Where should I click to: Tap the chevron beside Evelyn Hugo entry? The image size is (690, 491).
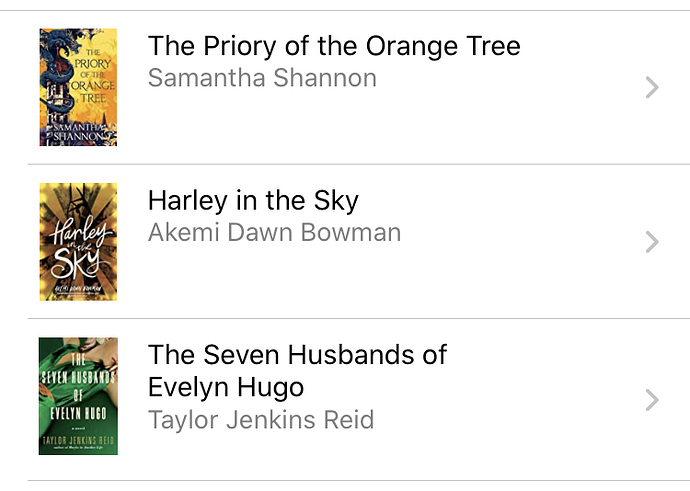[x=652, y=400]
